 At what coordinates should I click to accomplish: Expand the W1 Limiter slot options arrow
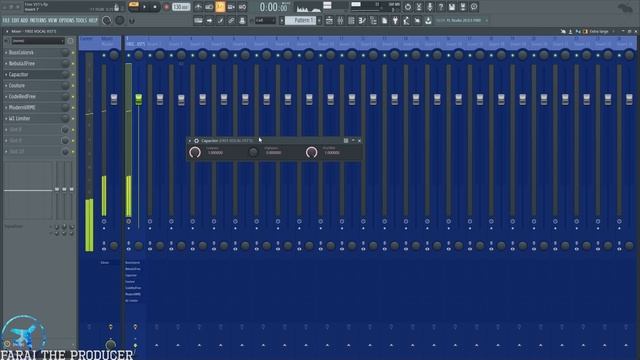tap(6, 118)
